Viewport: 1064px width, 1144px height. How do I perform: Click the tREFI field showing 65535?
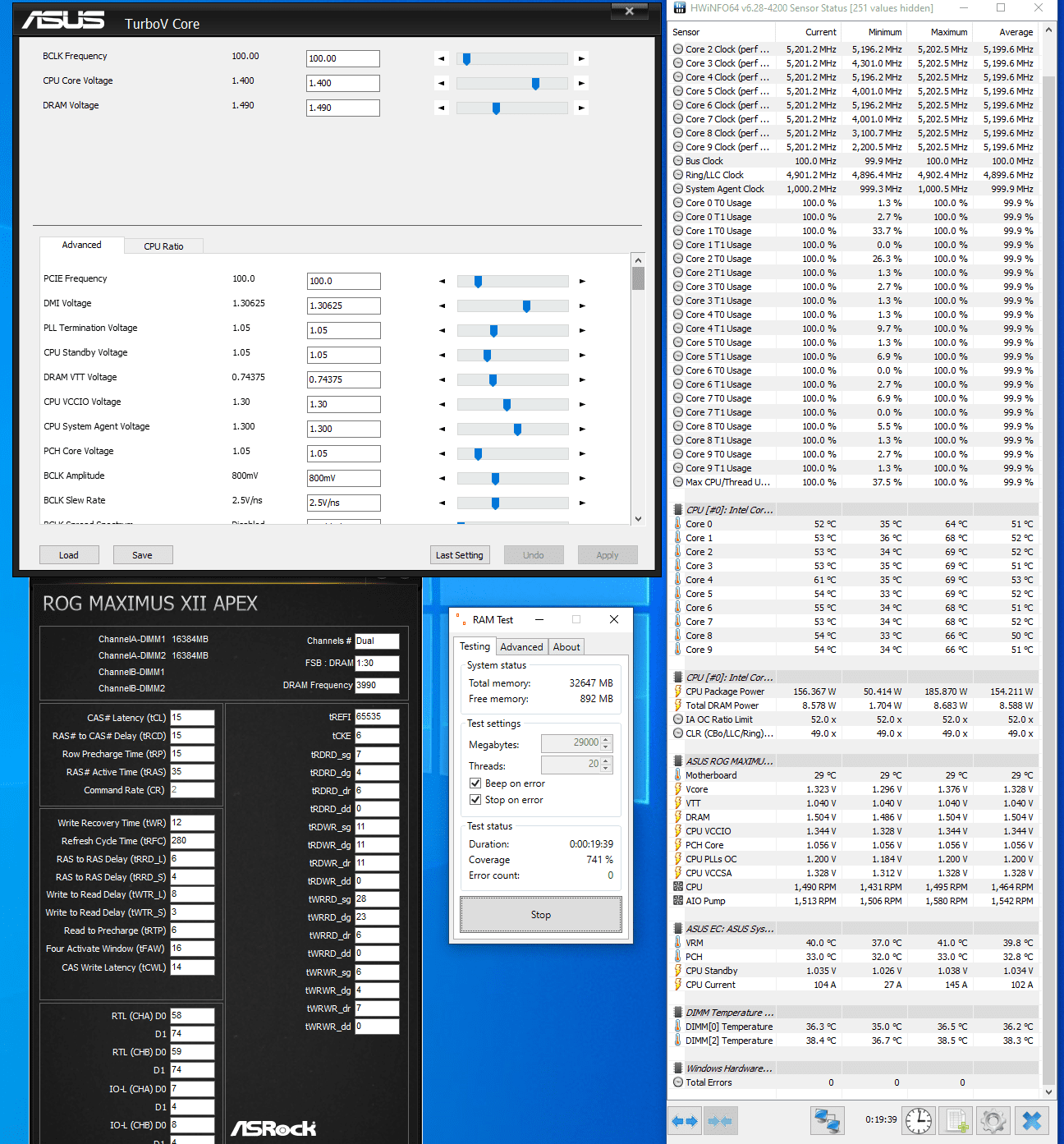[377, 717]
